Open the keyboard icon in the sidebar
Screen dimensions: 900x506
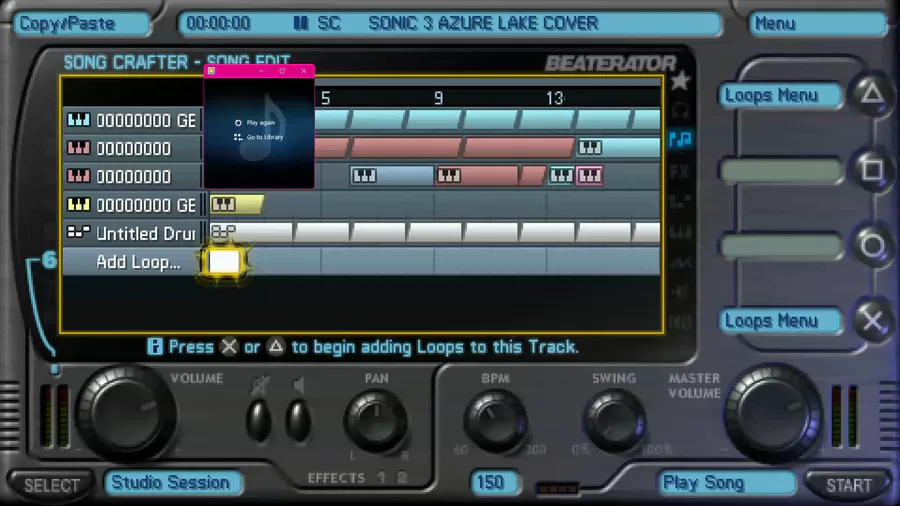[x=680, y=232]
